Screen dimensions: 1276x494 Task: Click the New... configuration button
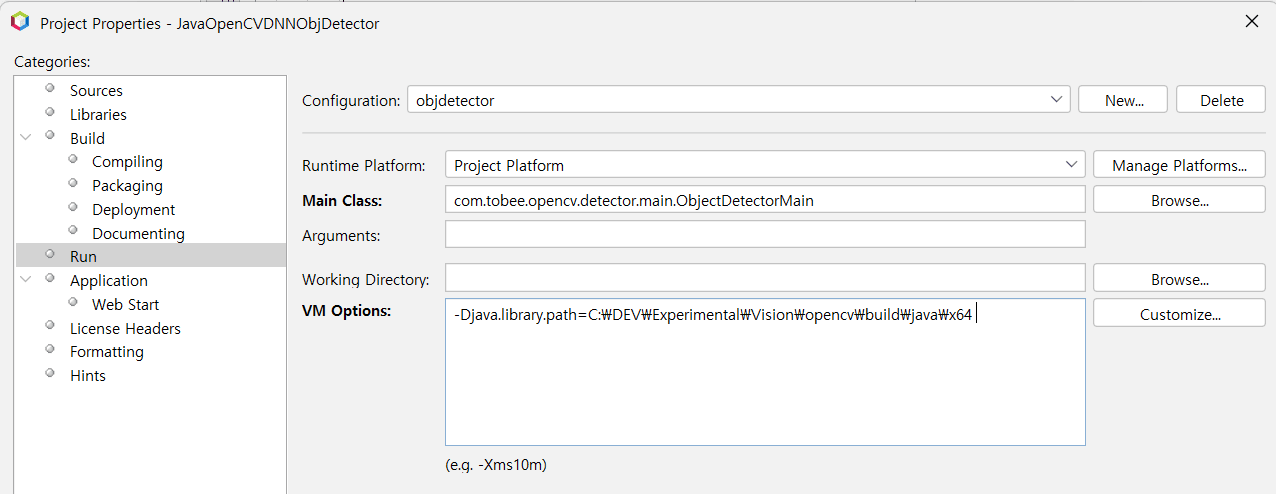(x=1123, y=100)
